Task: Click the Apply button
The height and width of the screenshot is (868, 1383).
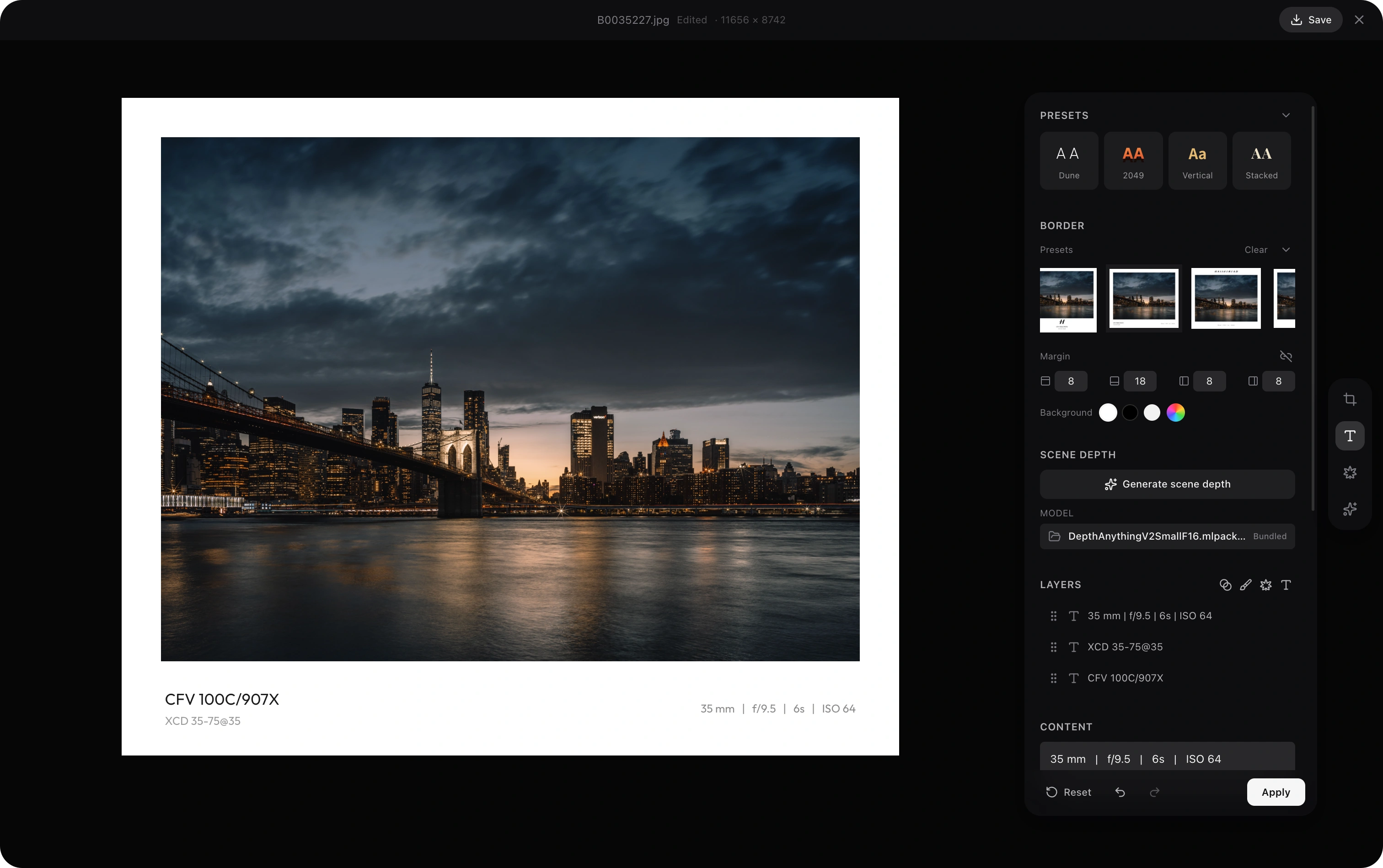Action: tap(1276, 792)
